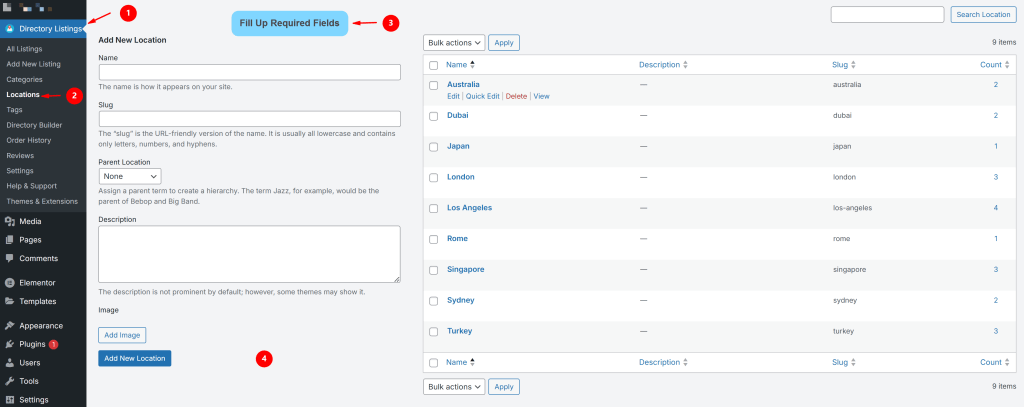The image size is (1024, 407).
Task: Click the bottom Apply button
Action: point(504,387)
